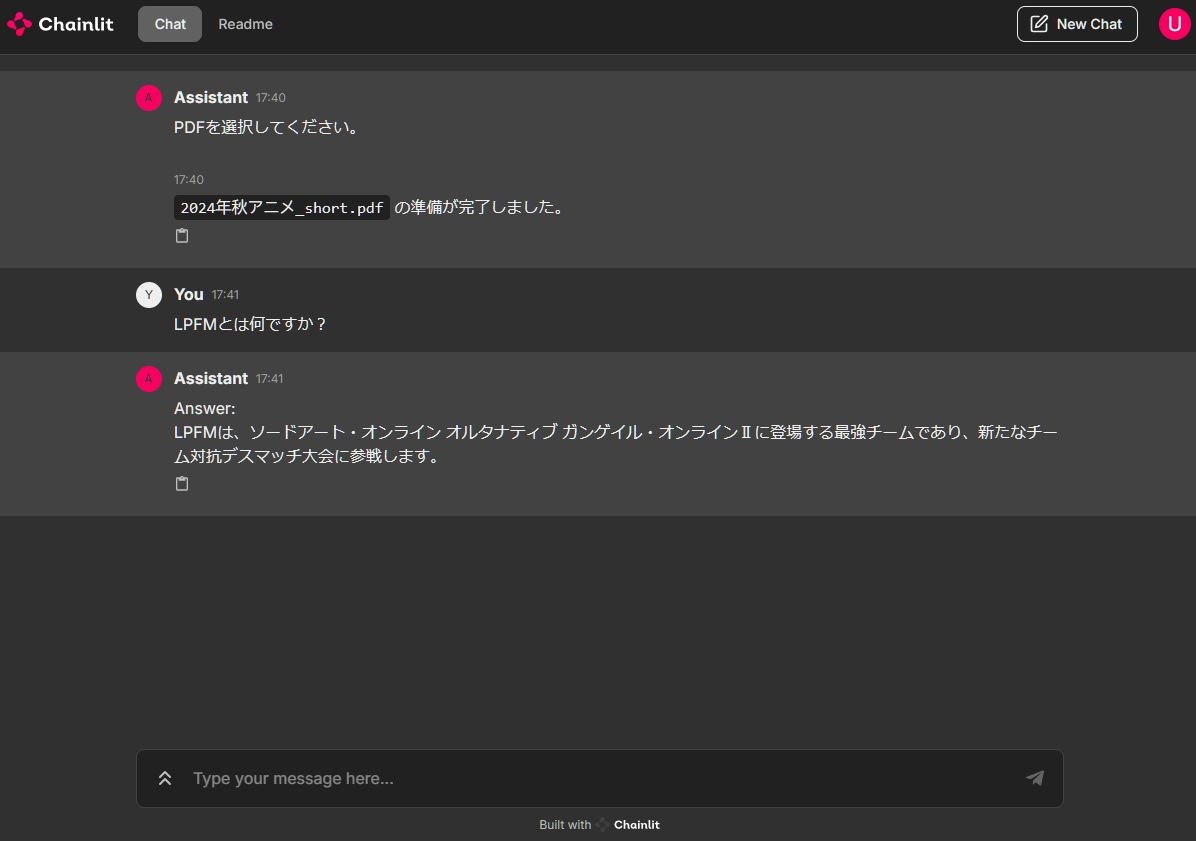This screenshot has height=841, width=1196.
Task: Toggle the Chat view selection
Action: click(169, 23)
